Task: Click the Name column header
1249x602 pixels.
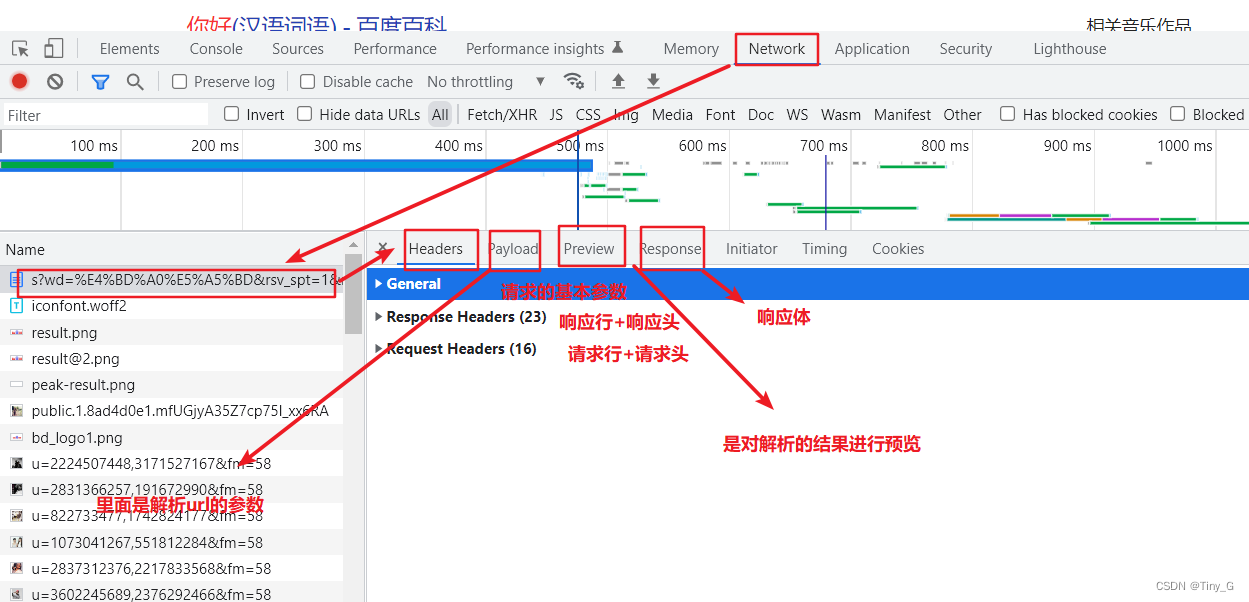Action: pyautogui.click(x=172, y=250)
